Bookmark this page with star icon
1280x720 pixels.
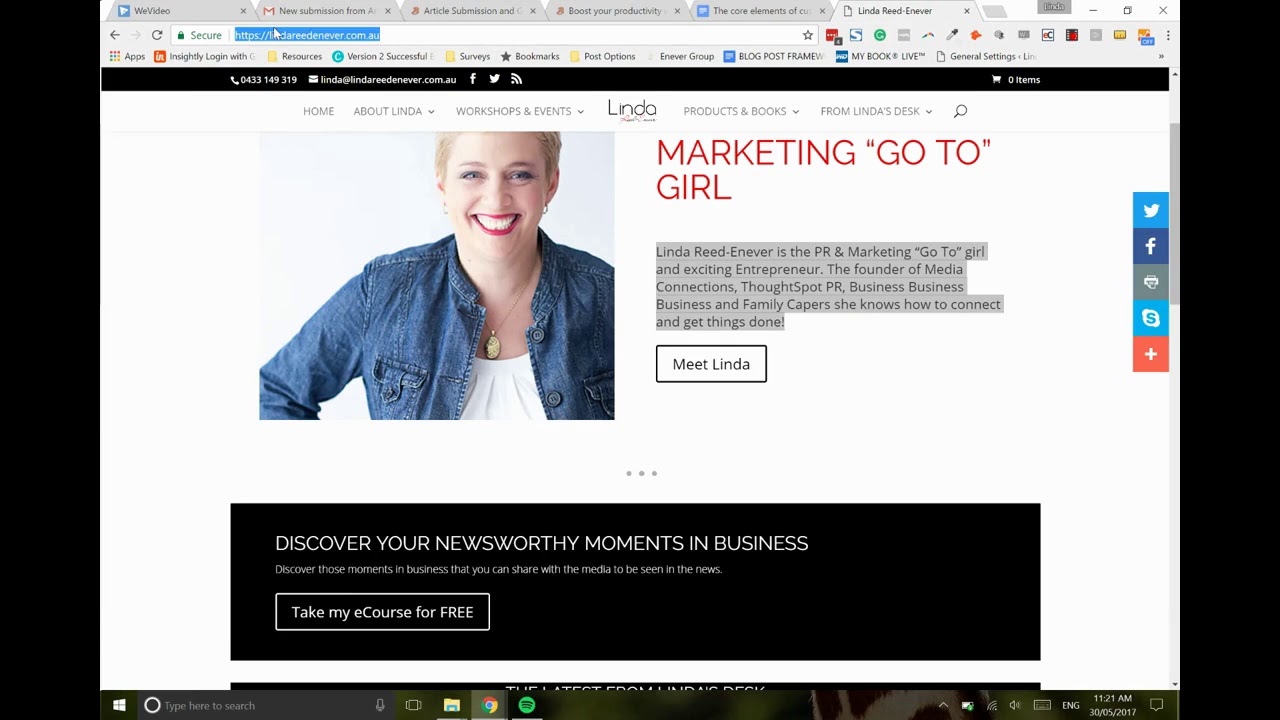tap(808, 35)
